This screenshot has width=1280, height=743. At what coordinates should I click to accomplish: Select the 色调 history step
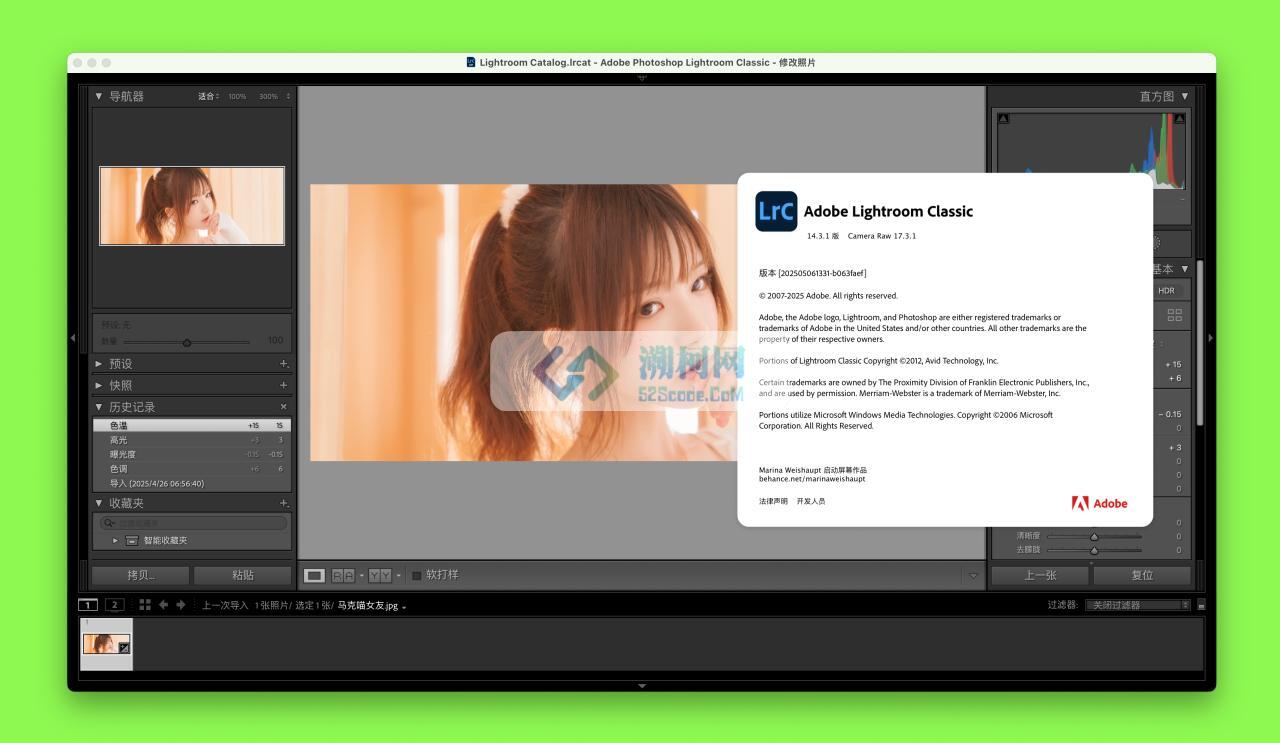[x=192, y=469]
